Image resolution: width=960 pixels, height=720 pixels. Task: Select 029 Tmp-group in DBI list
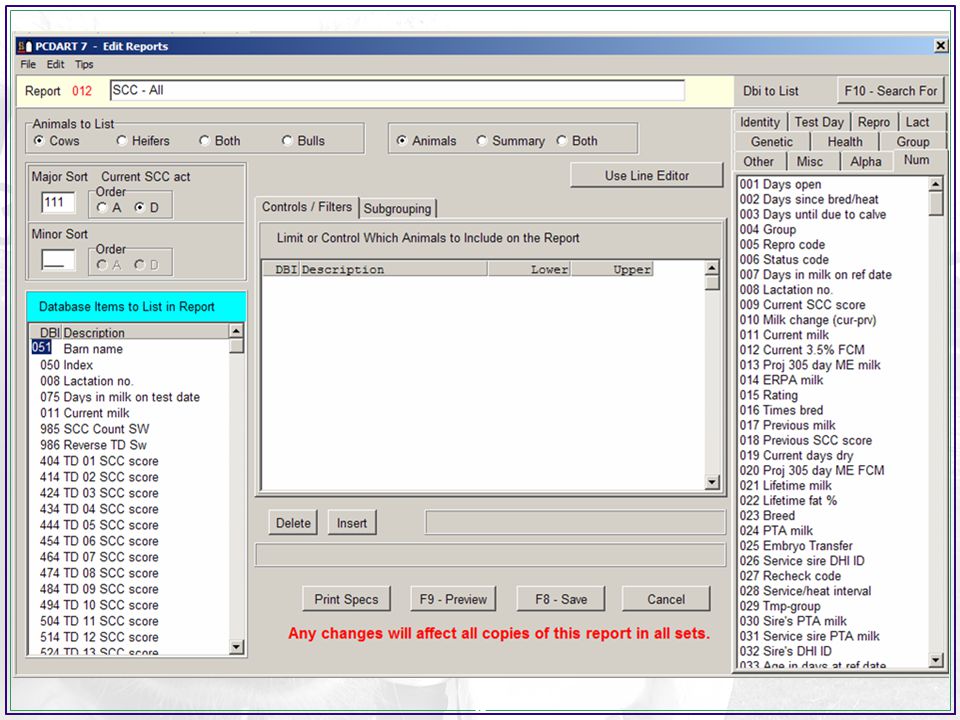(833, 606)
